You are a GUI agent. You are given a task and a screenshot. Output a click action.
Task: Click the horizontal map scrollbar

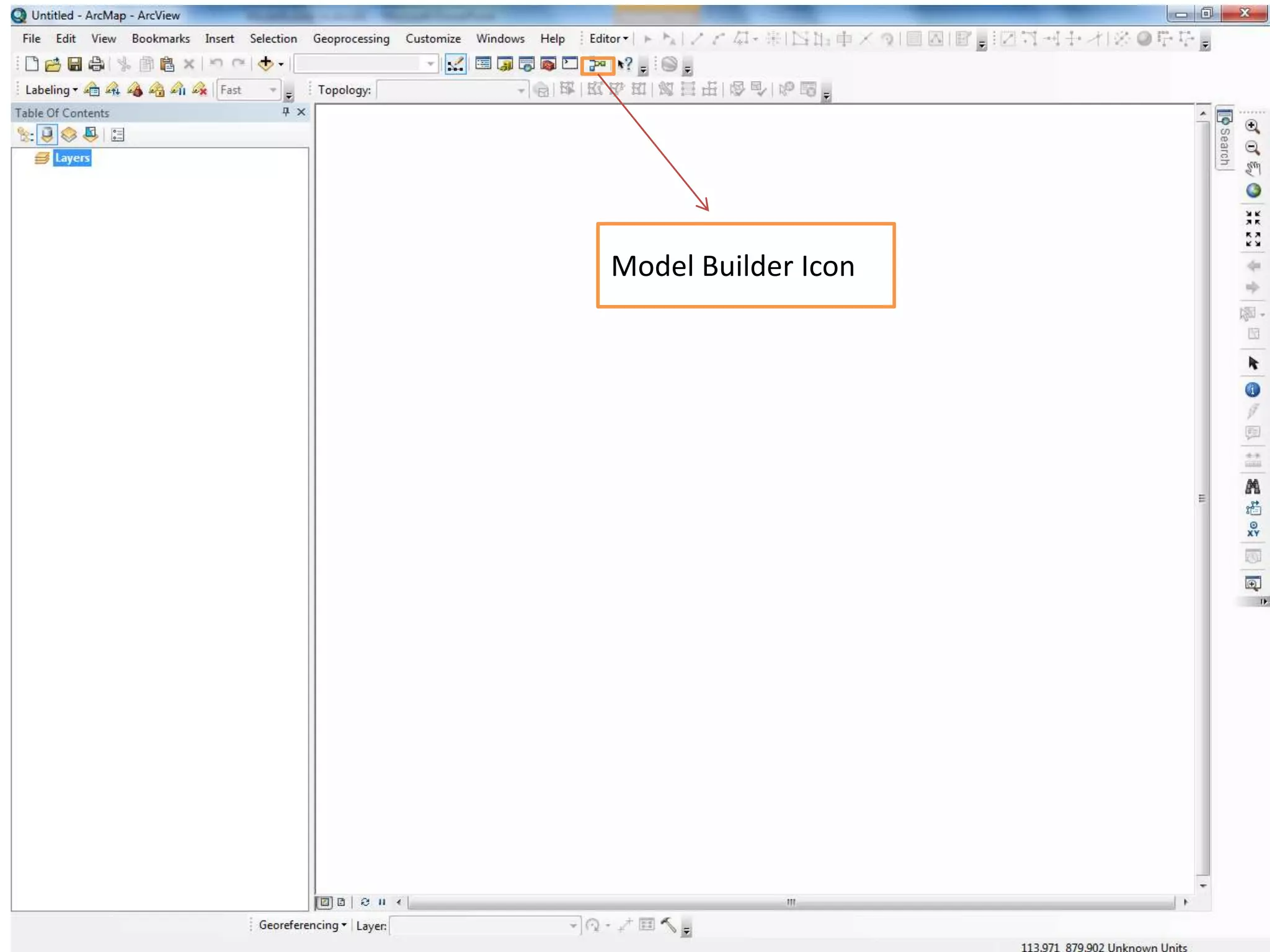791,902
